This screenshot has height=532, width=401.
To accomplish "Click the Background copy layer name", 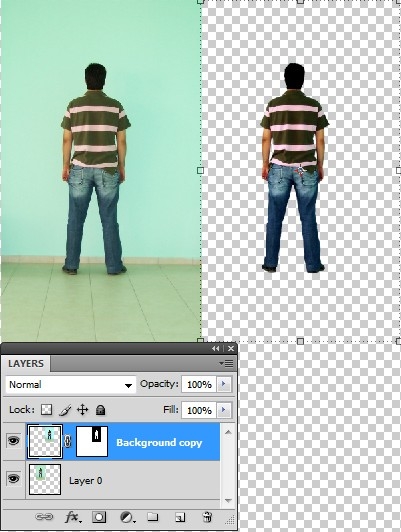I will tap(159, 442).
